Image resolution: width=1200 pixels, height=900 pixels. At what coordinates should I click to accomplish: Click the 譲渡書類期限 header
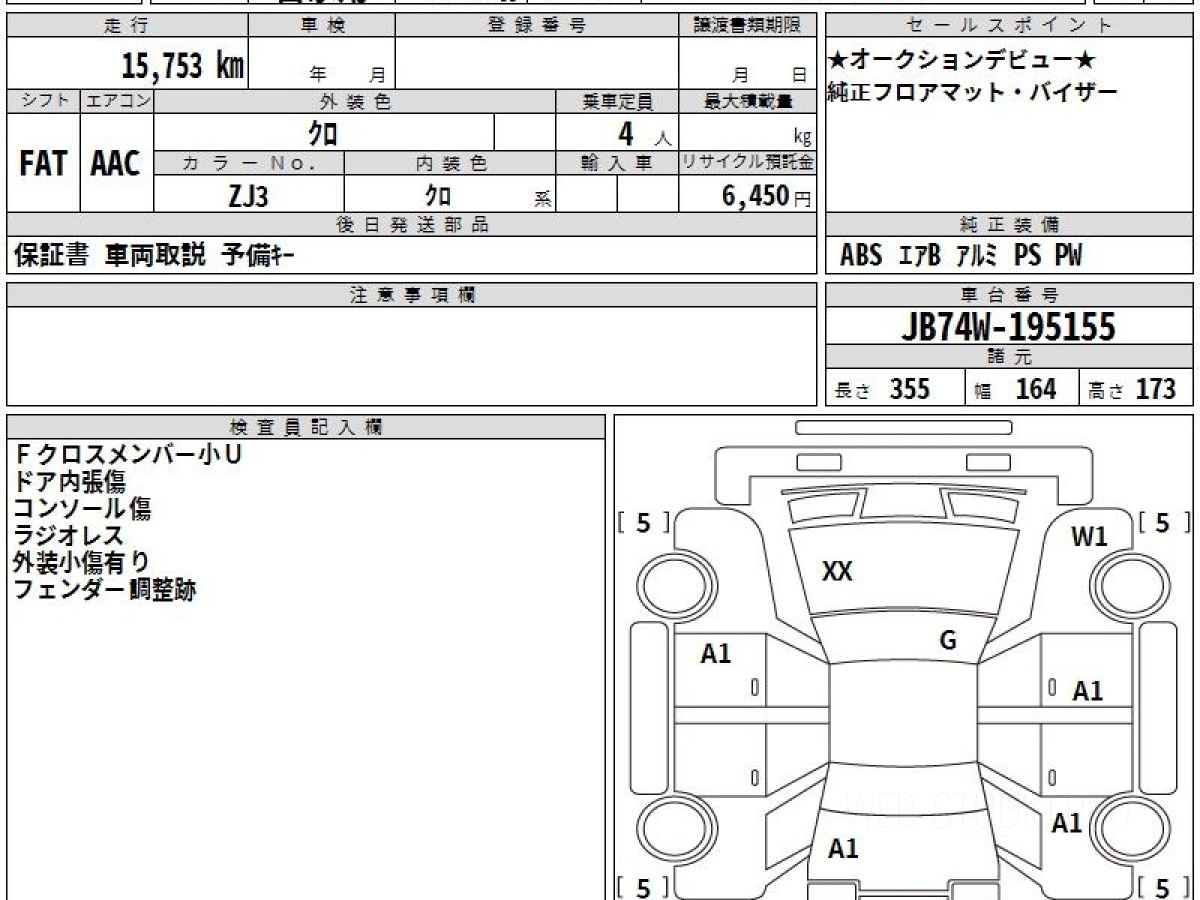[x=748, y=26]
